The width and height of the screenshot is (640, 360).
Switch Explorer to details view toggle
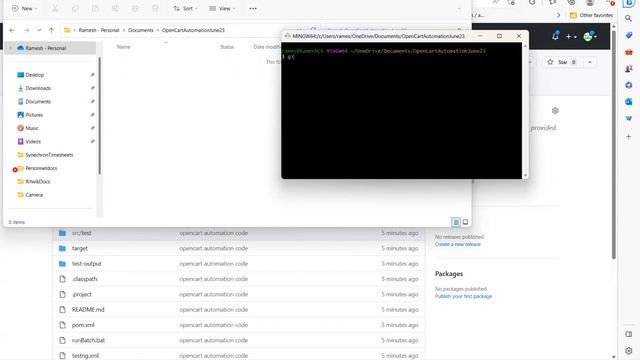click(x=456, y=222)
